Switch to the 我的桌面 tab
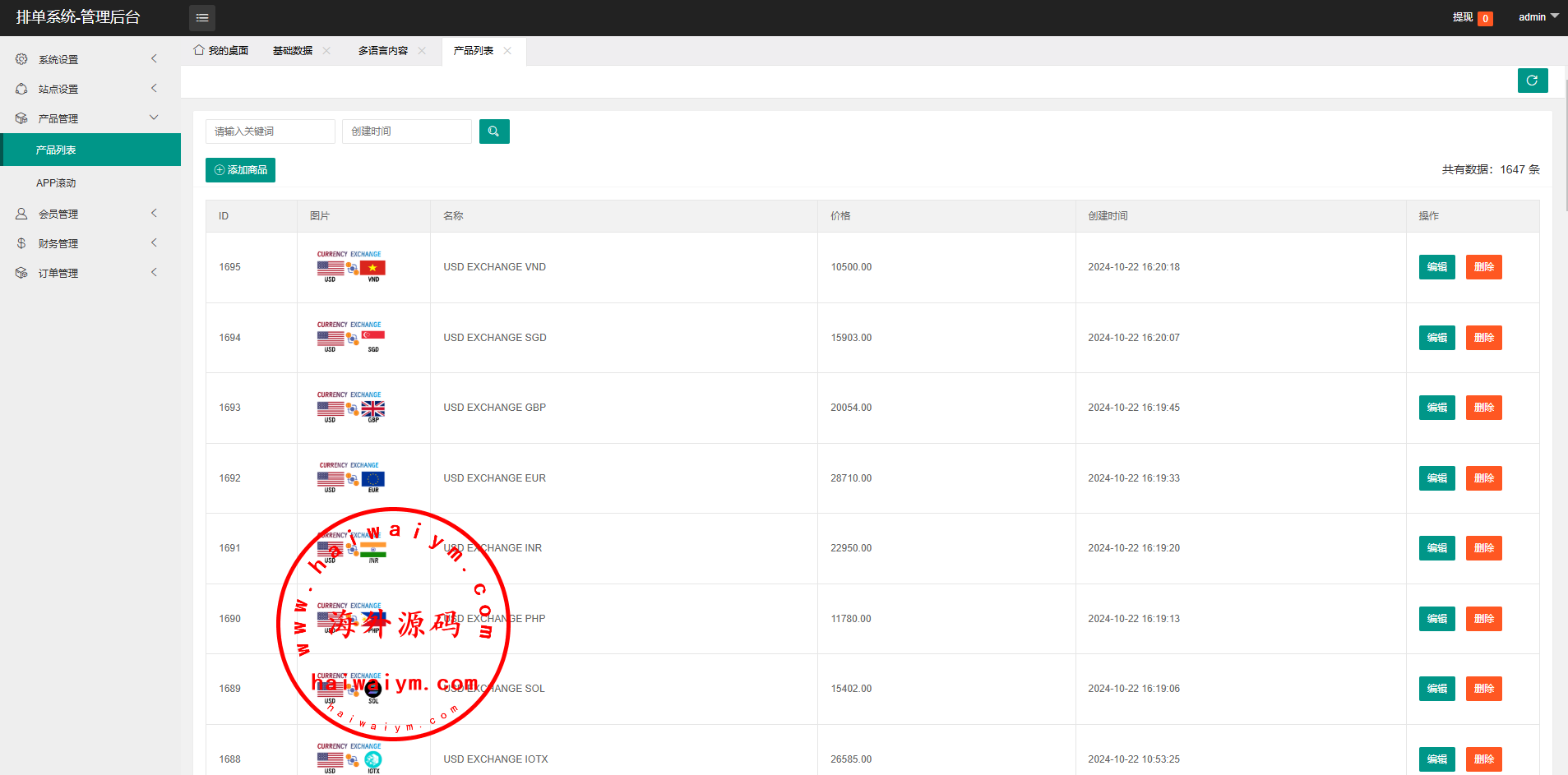 coord(221,51)
